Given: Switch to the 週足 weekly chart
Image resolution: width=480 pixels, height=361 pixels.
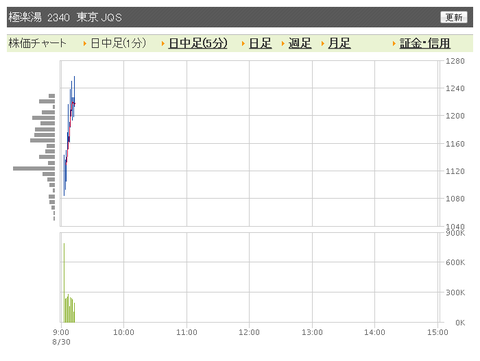Looking at the screenshot, I should (x=300, y=43).
